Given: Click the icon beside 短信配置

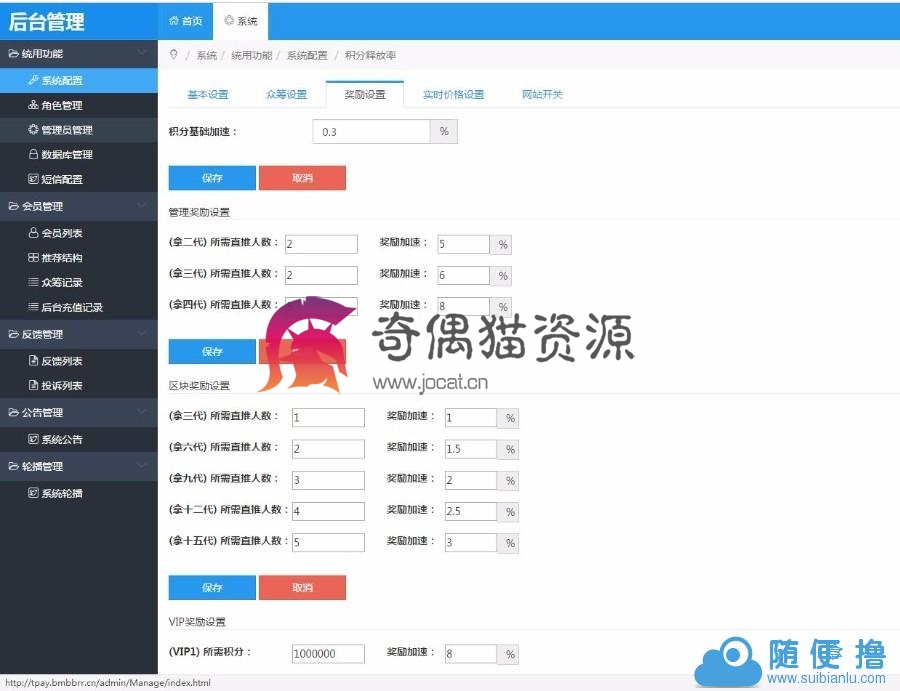Looking at the screenshot, I should pyautogui.click(x=33, y=179).
